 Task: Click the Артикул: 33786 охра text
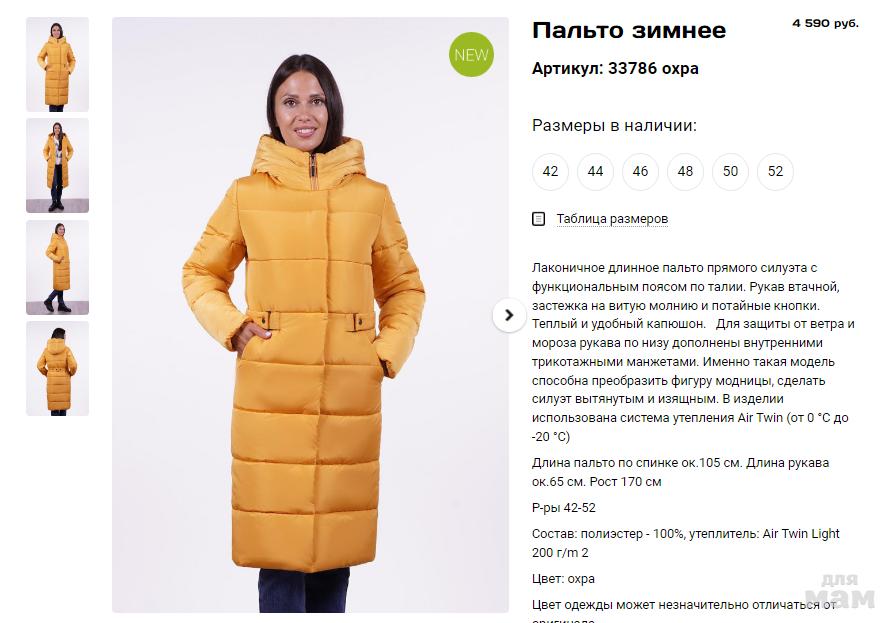615,69
